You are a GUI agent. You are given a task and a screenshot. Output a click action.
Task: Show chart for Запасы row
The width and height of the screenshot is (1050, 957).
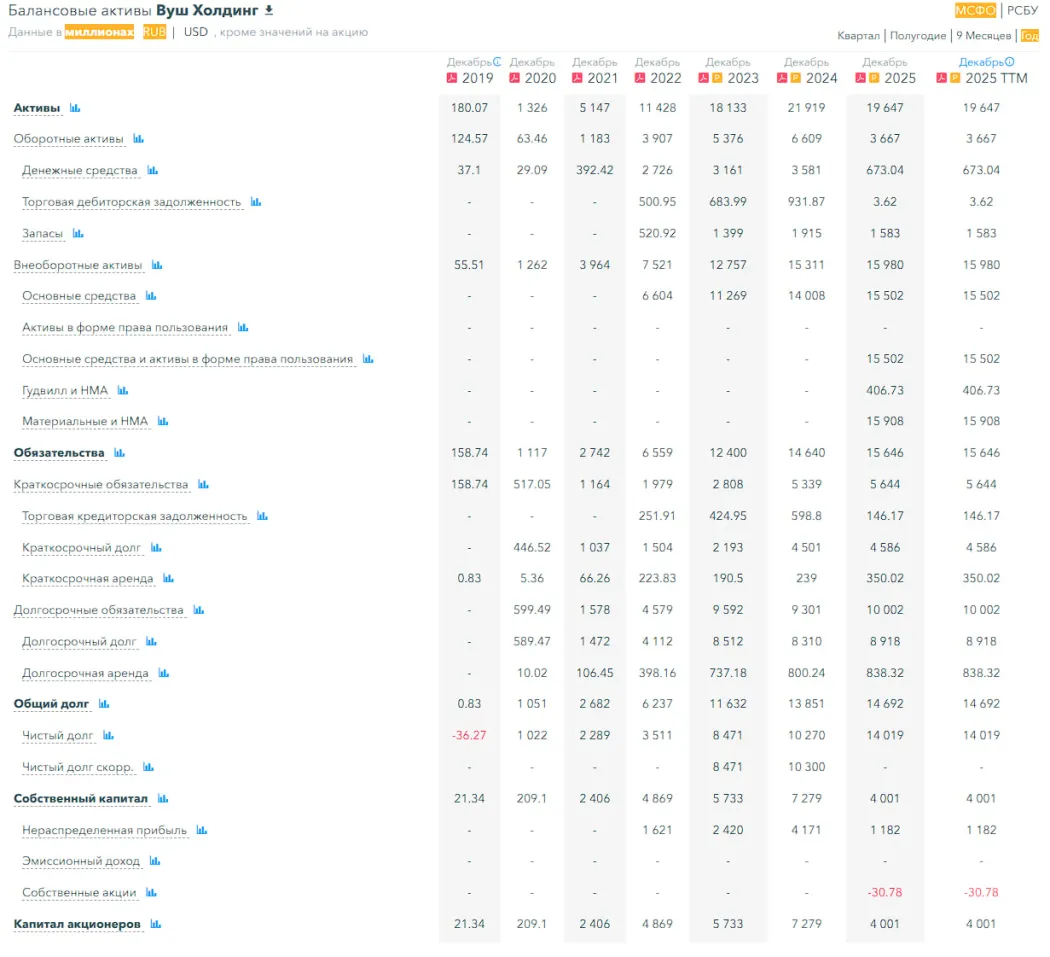pos(78,234)
